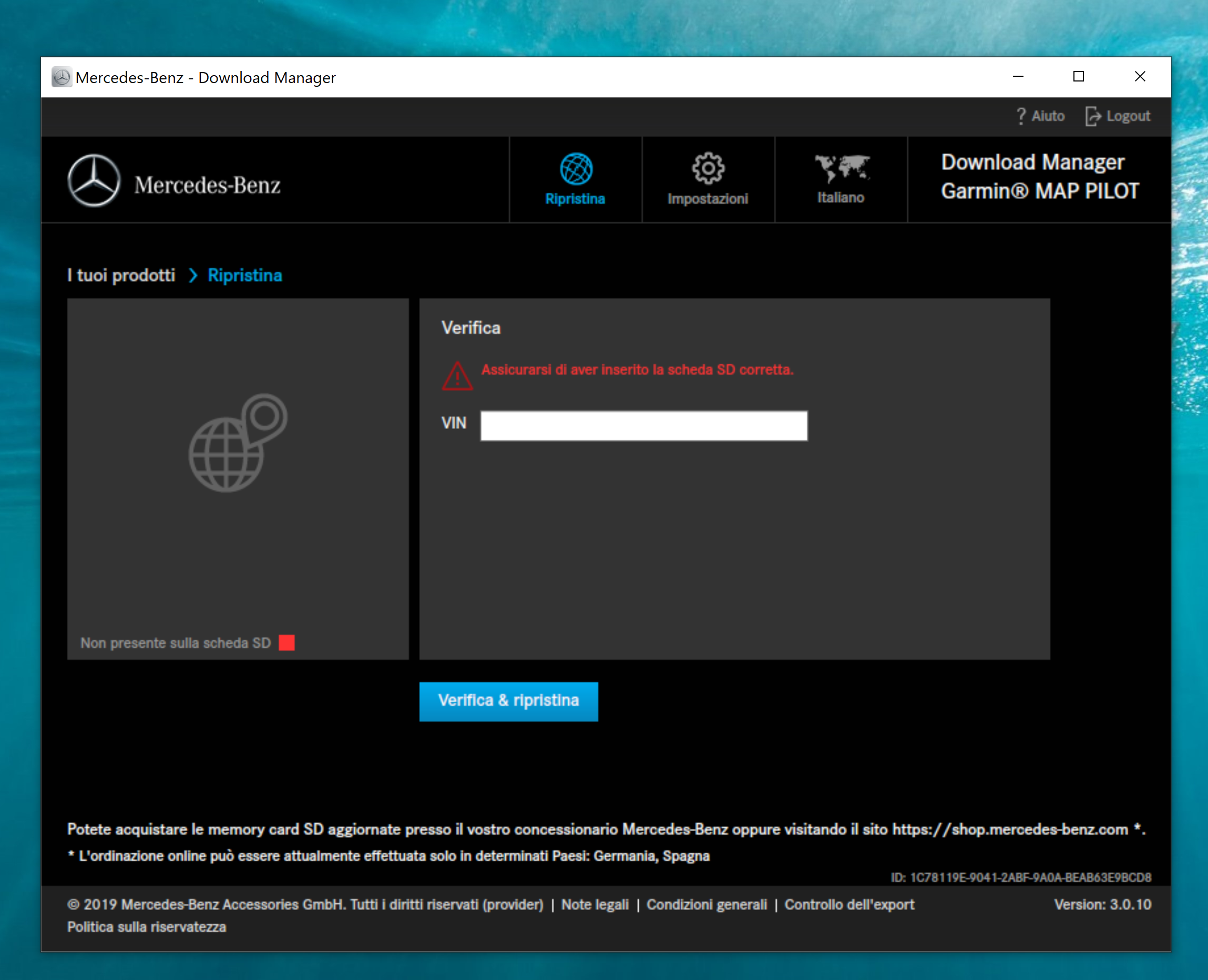The width and height of the screenshot is (1208, 980).
Task: Open Impostazioni gear icon
Action: [x=708, y=168]
